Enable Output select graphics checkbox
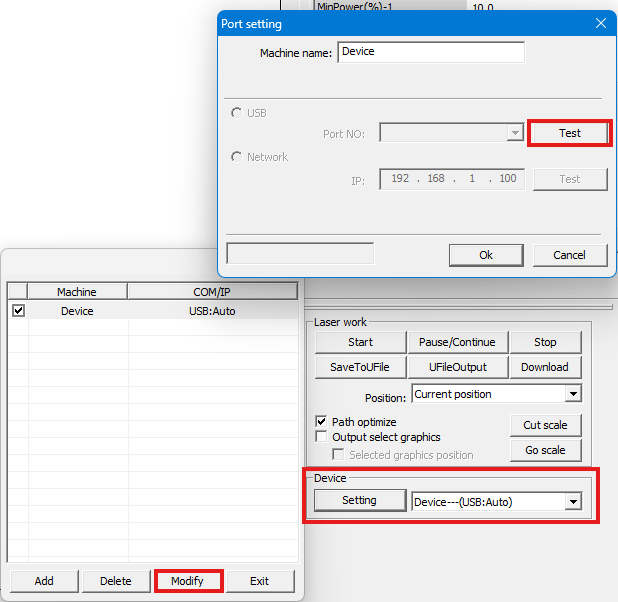618x602 pixels. pyautogui.click(x=322, y=437)
